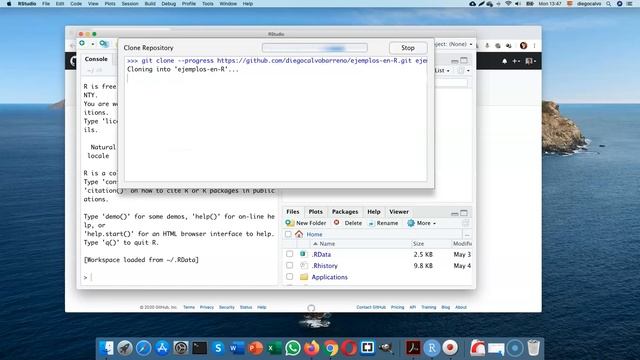The width and height of the screenshot is (640, 360).
Task: Switch to the Files tab
Action: (x=292, y=211)
